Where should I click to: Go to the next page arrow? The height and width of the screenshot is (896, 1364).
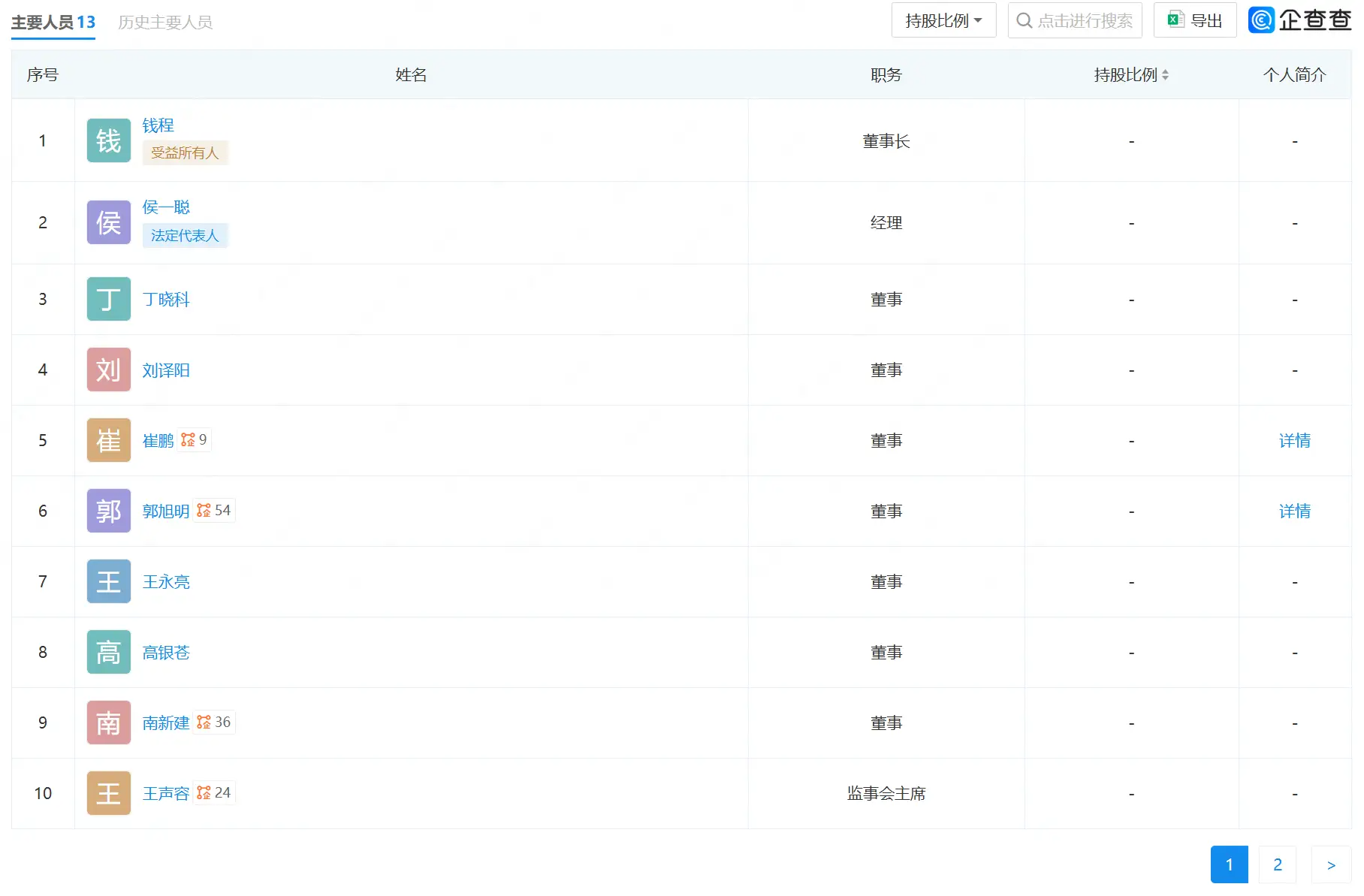pyautogui.click(x=1331, y=864)
